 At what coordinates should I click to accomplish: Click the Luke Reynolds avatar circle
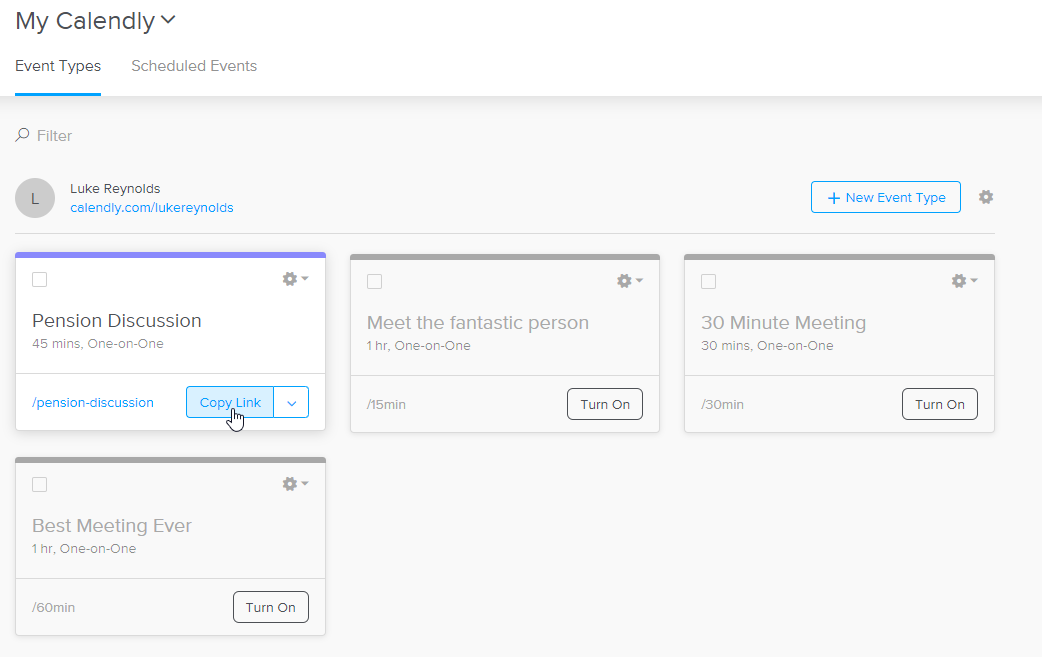coord(35,198)
